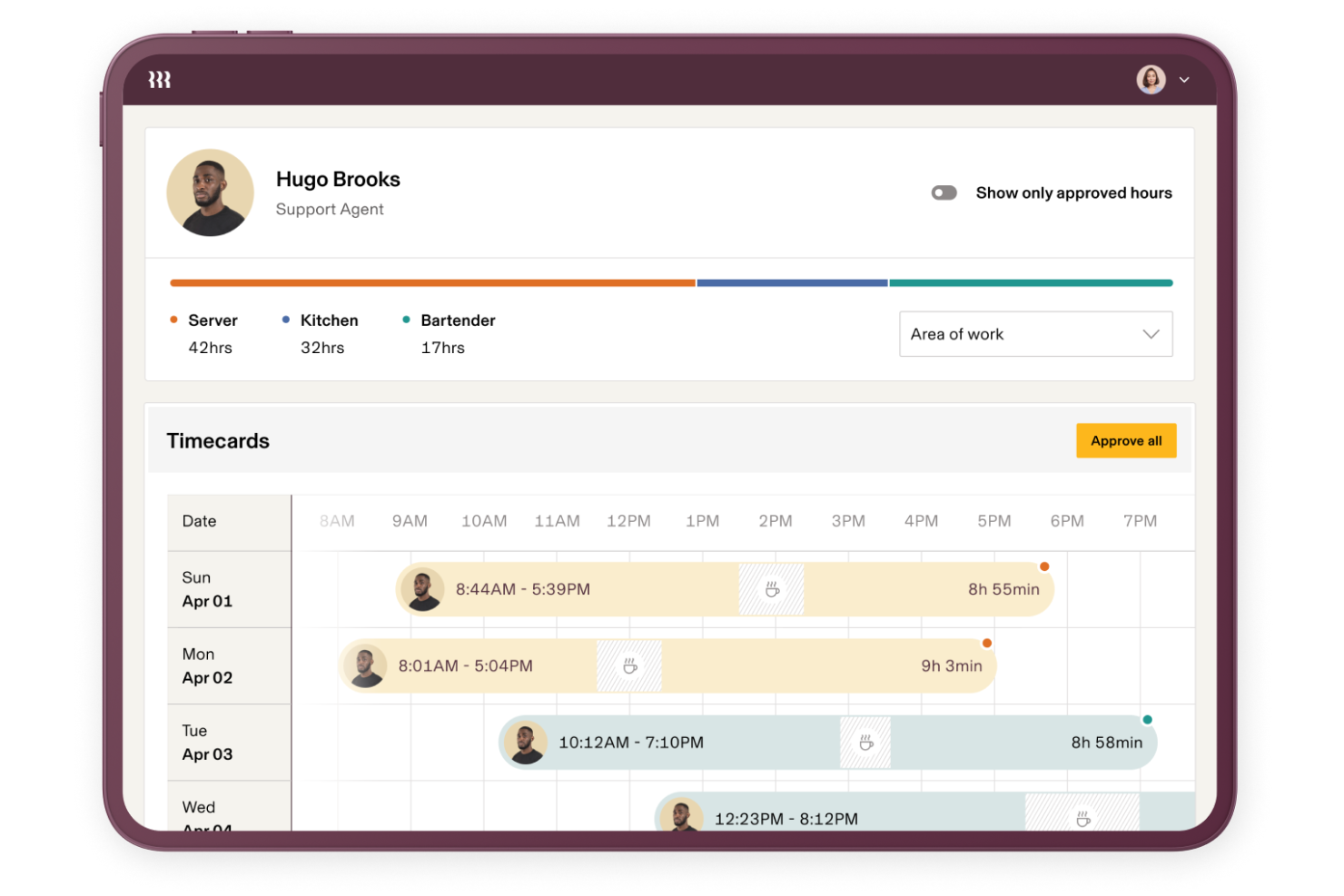Screen dimensions: 1344x896
Task: Open the user account avatar menu
Action: click(x=1151, y=80)
